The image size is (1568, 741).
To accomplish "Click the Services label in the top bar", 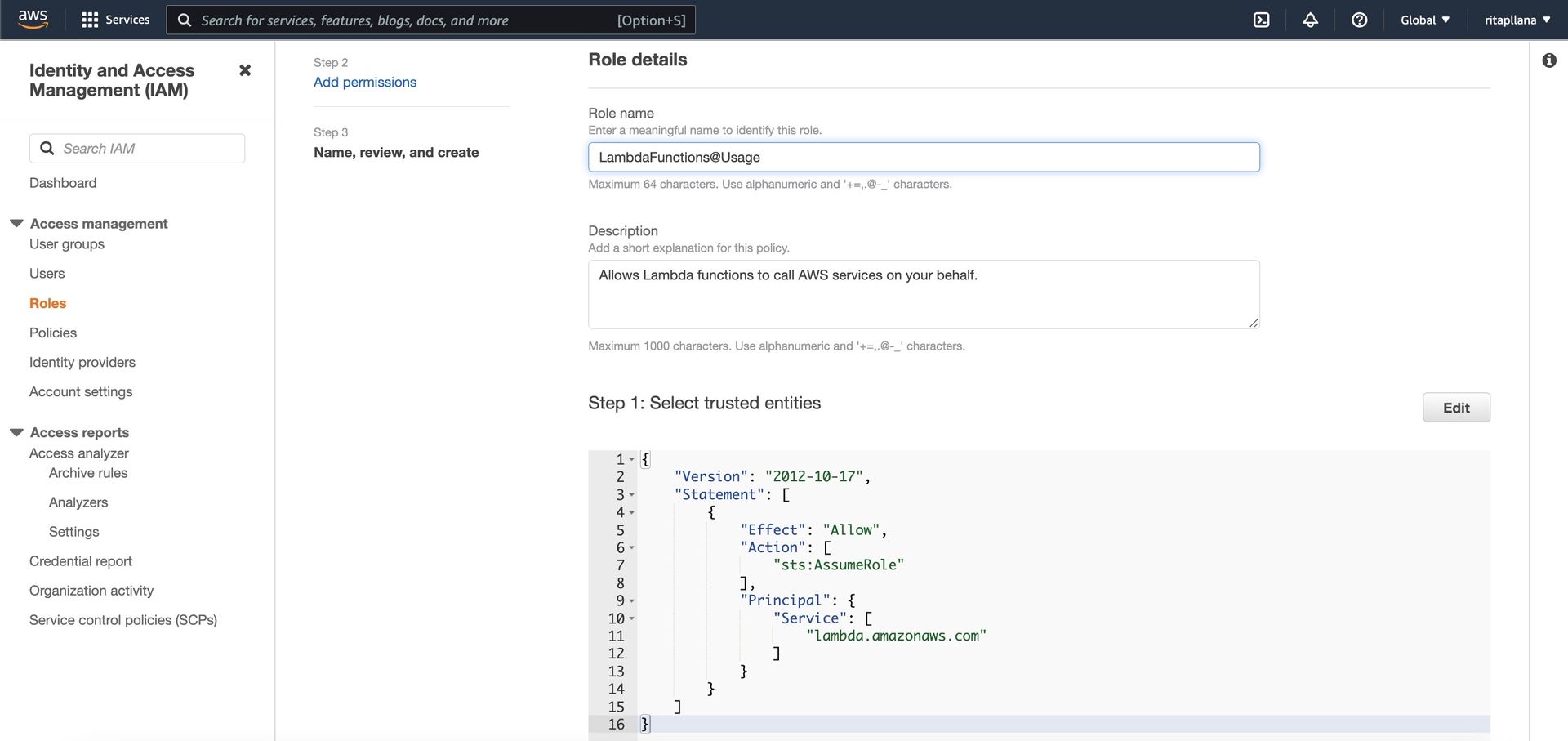I will [127, 20].
